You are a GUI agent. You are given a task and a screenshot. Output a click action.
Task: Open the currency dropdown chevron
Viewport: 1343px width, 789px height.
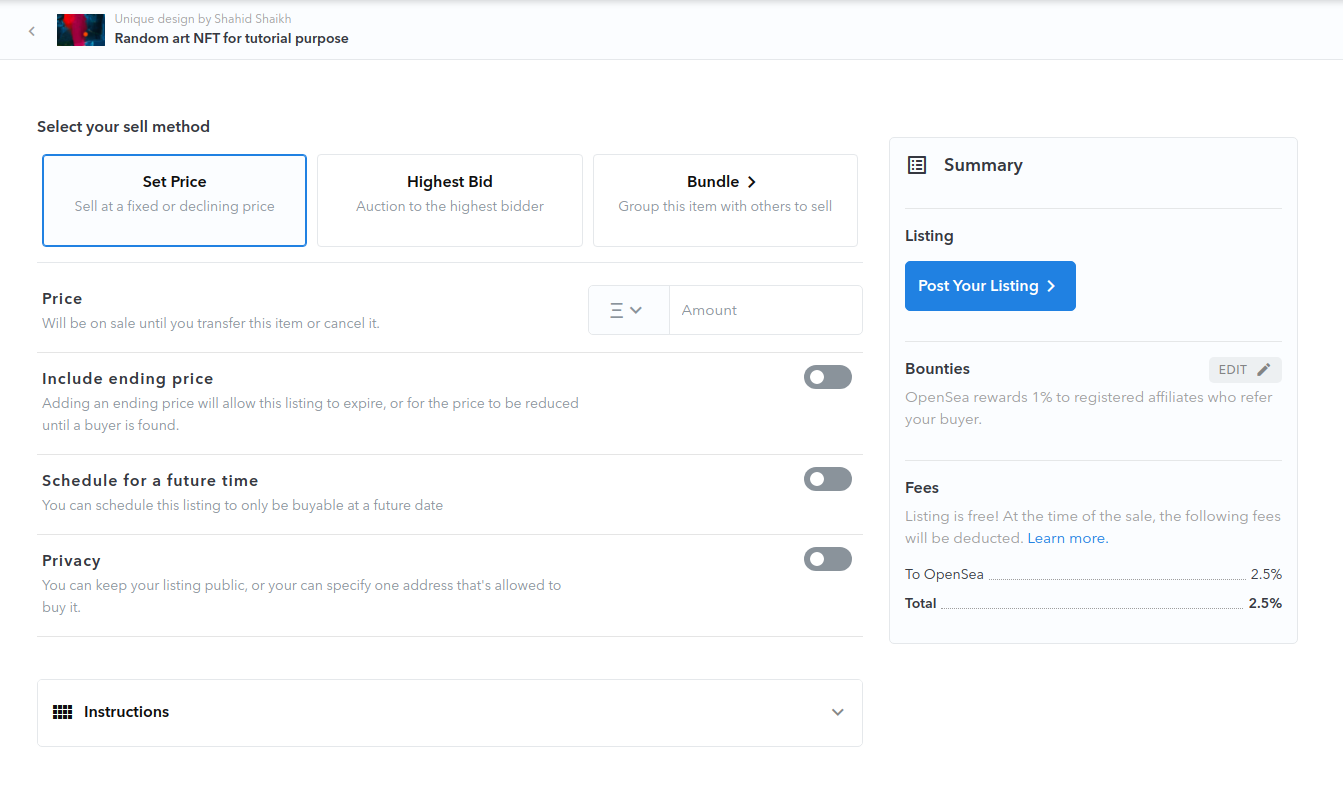click(636, 310)
